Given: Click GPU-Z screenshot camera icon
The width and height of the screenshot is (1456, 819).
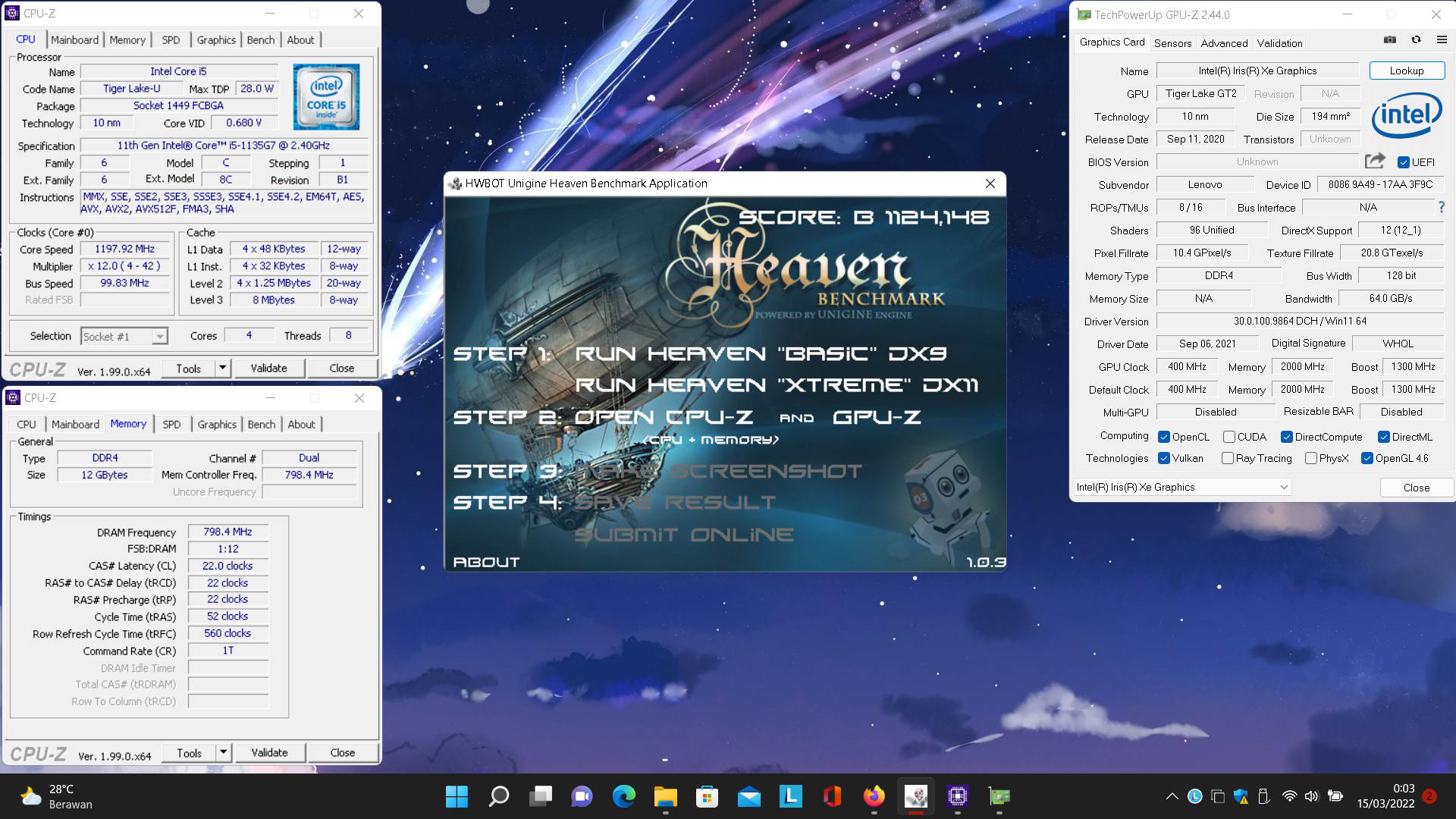Looking at the screenshot, I should (x=1390, y=40).
